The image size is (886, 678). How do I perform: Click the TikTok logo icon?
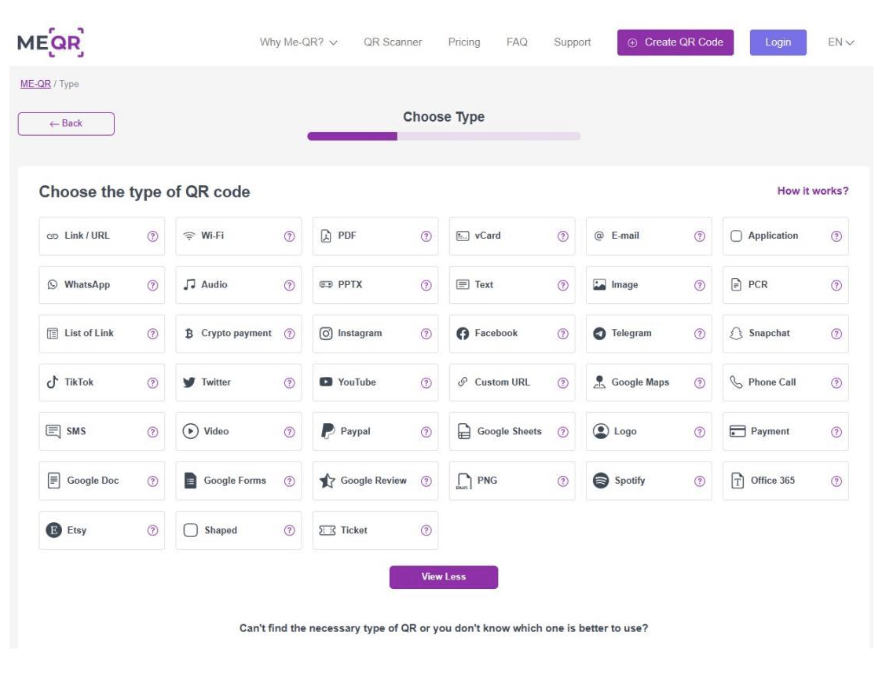click(x=53, y=382)
